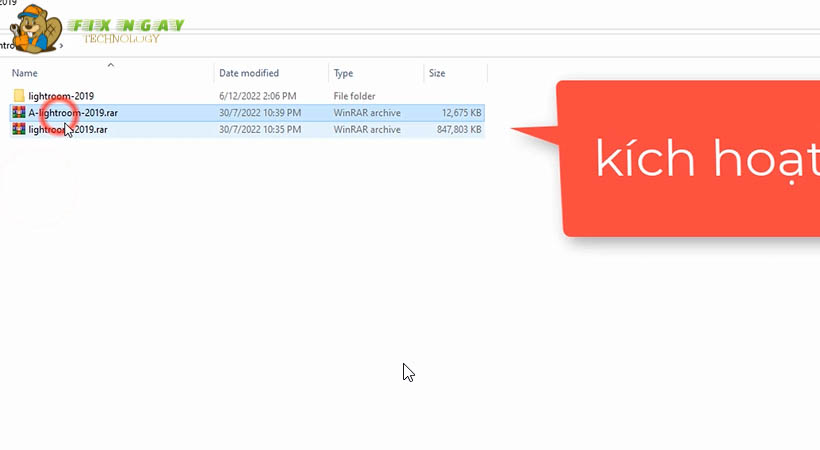Select the lightroom-2019 folder name
Image resolution: width=820 pixels, height=450 pixels.
click(x=61, y=96)
